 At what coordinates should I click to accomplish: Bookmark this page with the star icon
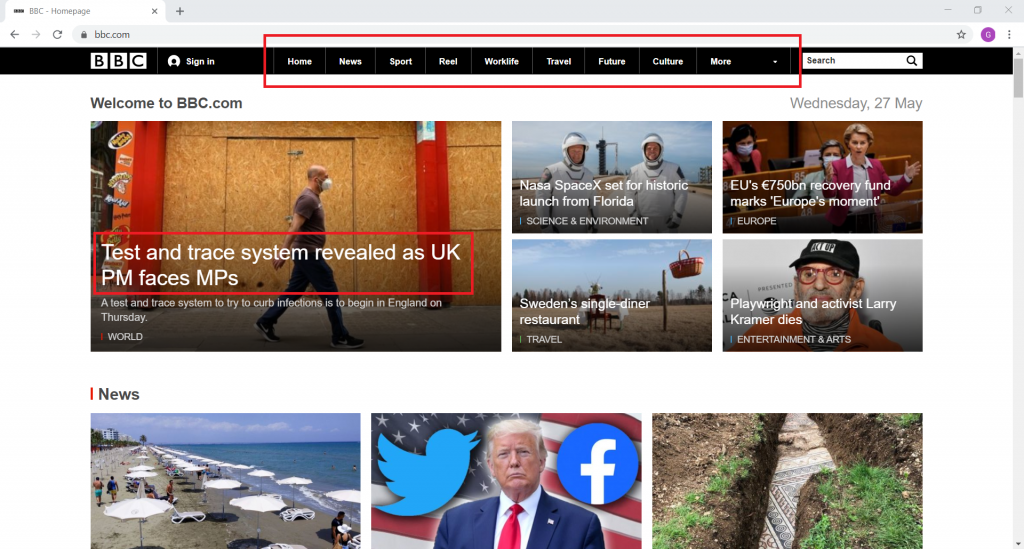(961, 34)
